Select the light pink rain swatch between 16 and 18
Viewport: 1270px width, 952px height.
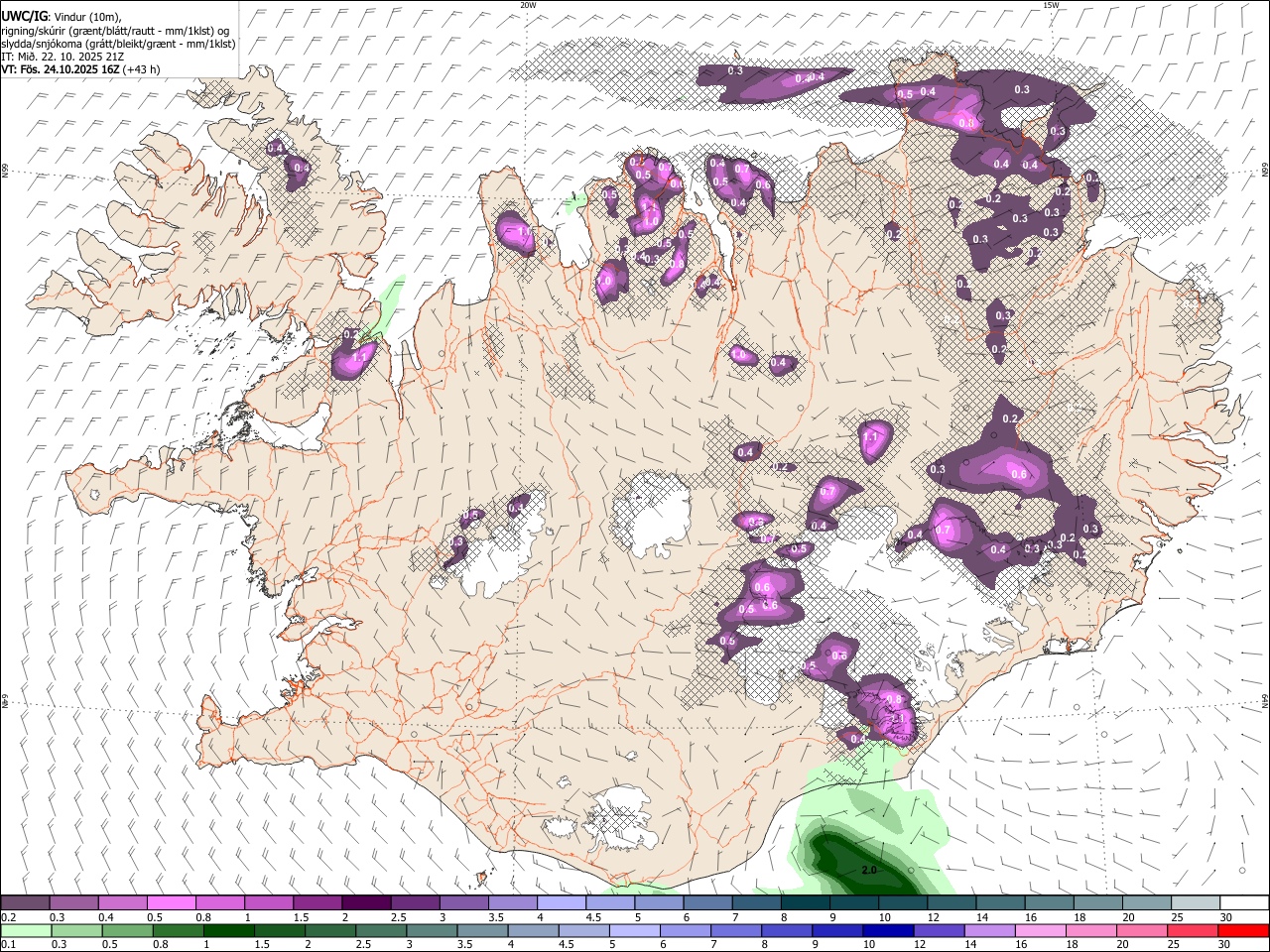pyautogui.click(x=1040, y=930)
